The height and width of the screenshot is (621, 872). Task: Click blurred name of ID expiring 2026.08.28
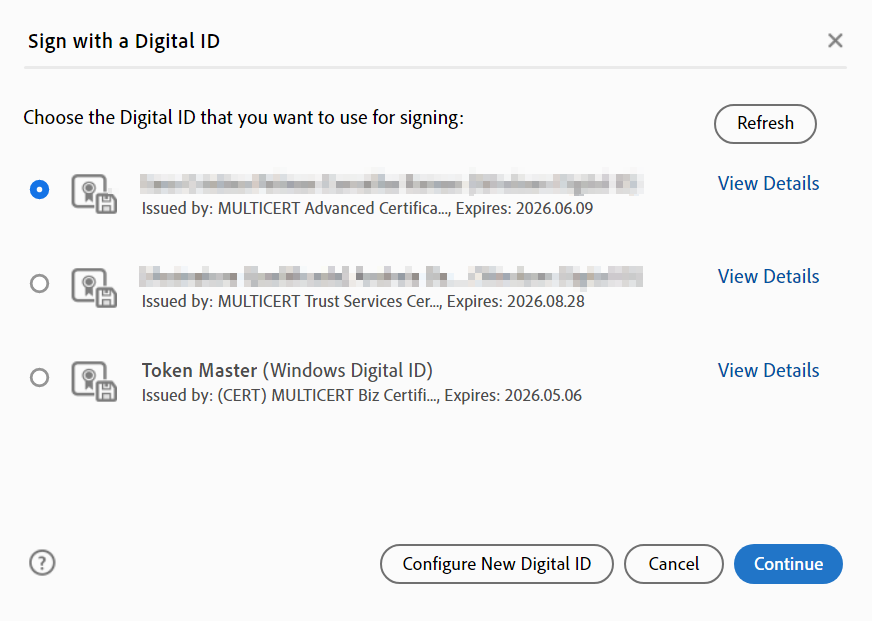pyautogui.click(x=390, y=276)
